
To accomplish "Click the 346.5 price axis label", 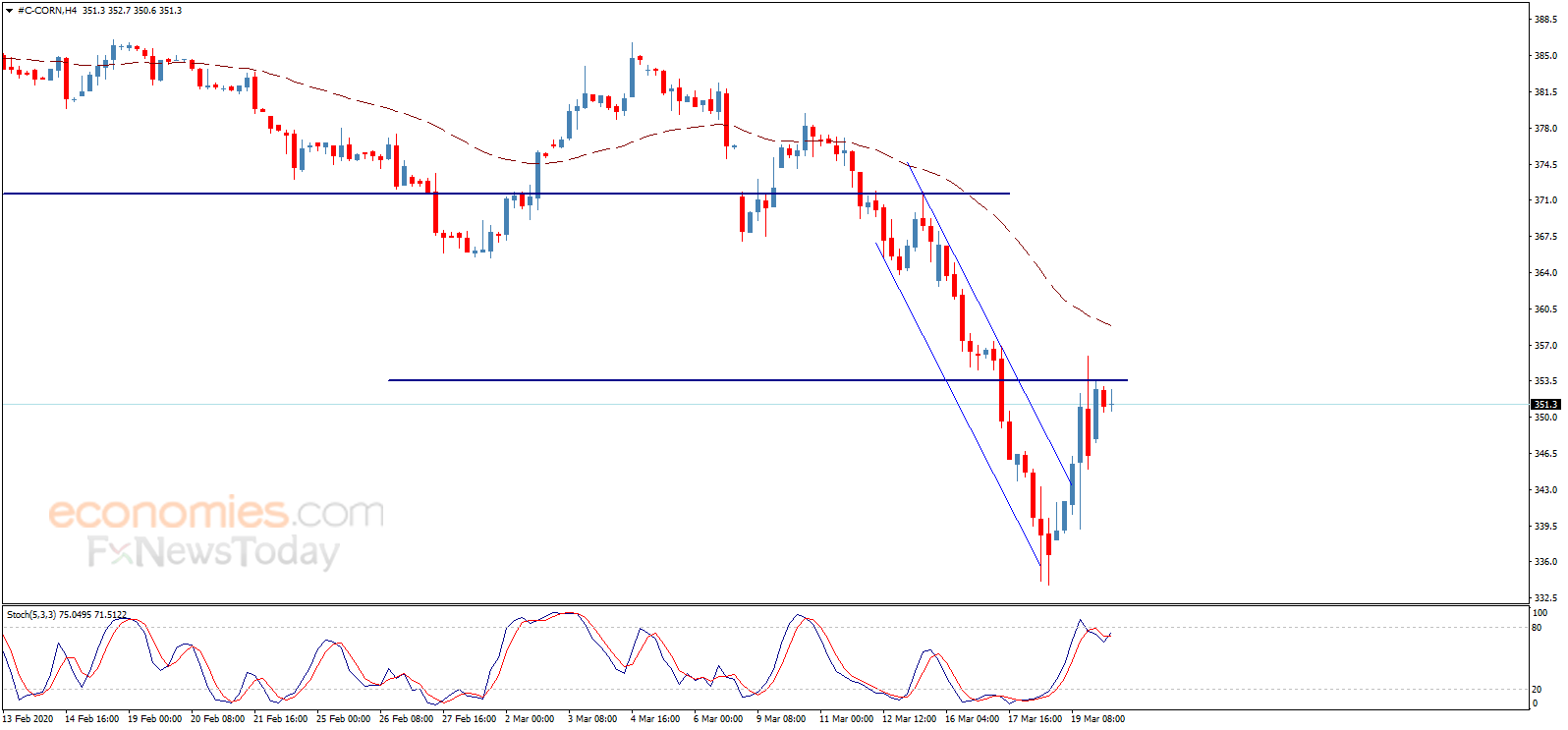I will (1545, 454).
